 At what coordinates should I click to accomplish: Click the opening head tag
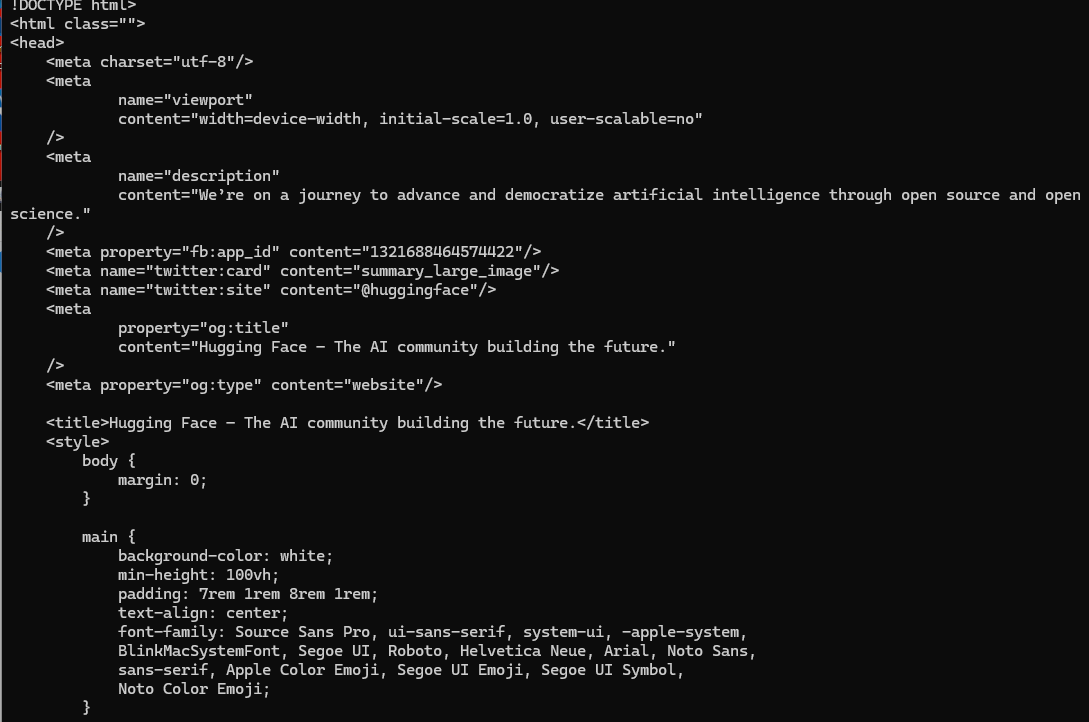tap(37, 43)
